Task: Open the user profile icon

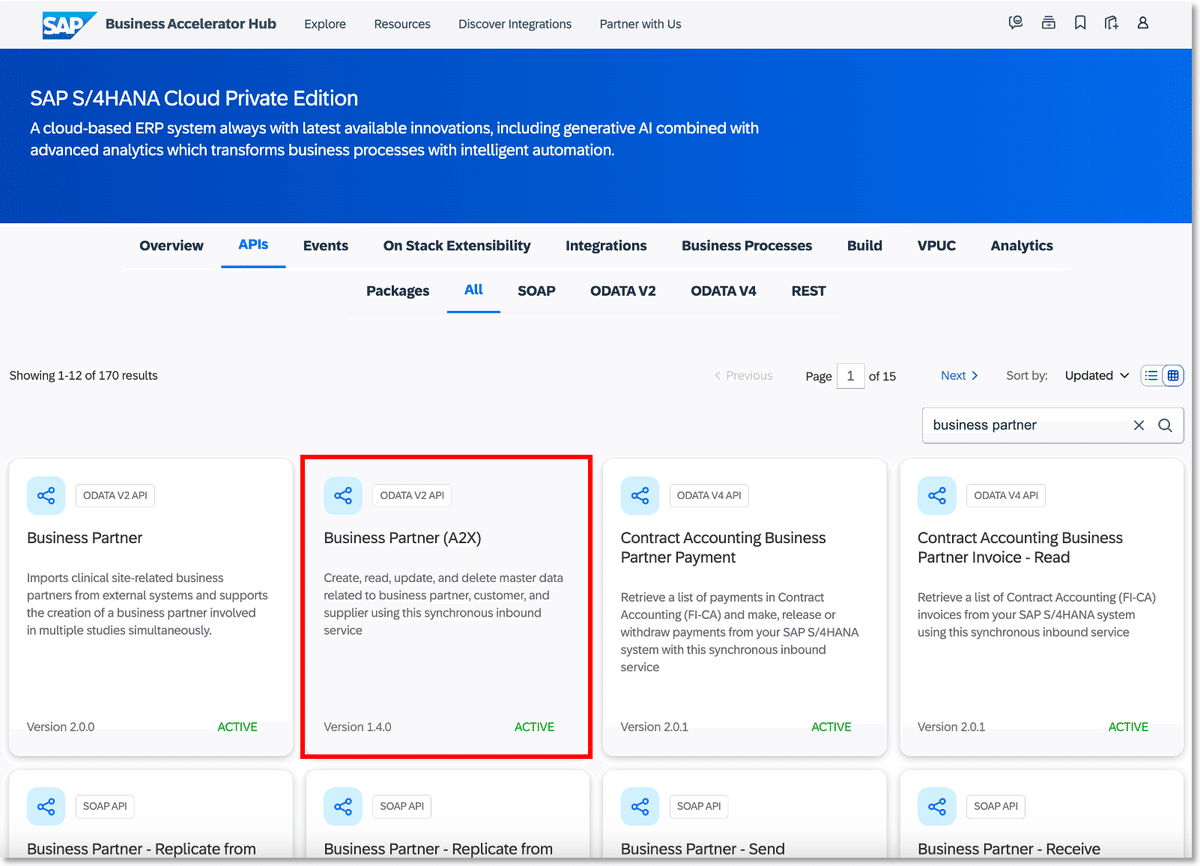Action: click(x=1143, y=23)
